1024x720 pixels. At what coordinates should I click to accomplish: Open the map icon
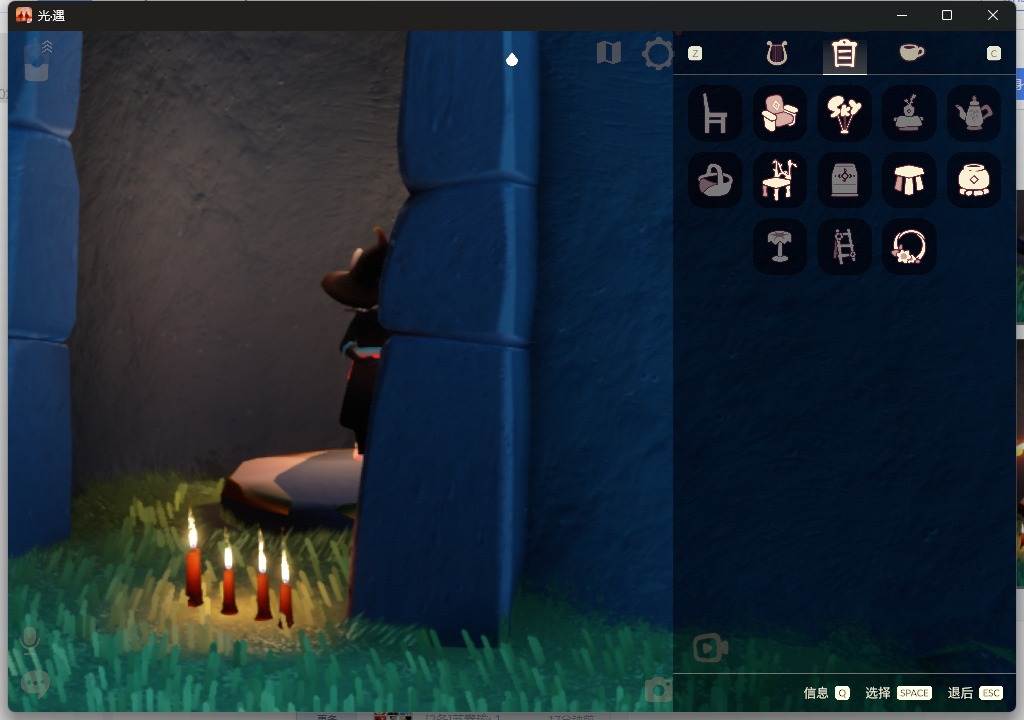(x=609, y=52)
